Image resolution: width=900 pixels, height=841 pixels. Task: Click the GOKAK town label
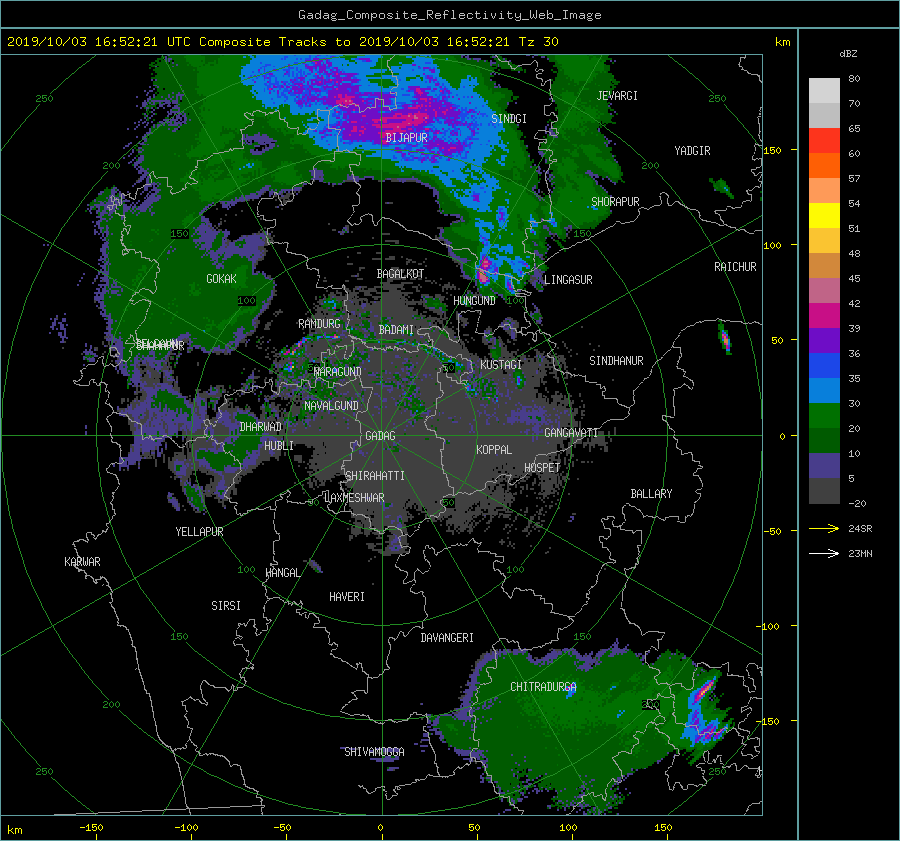pos(221,279)
